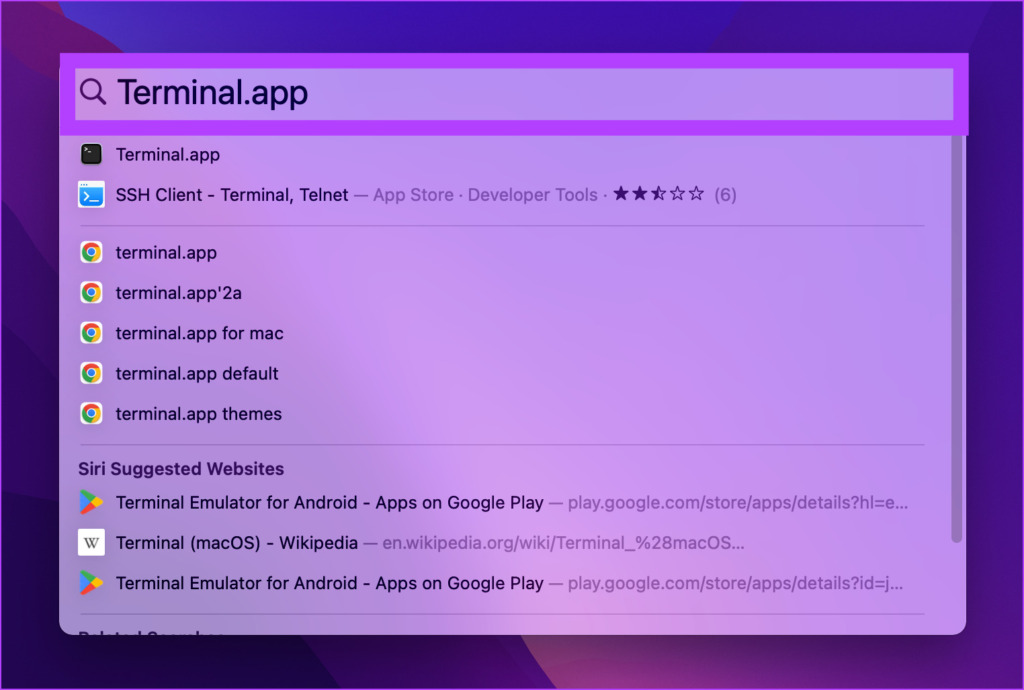The height and width of the screenshot is (690, 1024).
Task: Select the "terminal.app themes" suggestion text
Action: pos(199,414)
